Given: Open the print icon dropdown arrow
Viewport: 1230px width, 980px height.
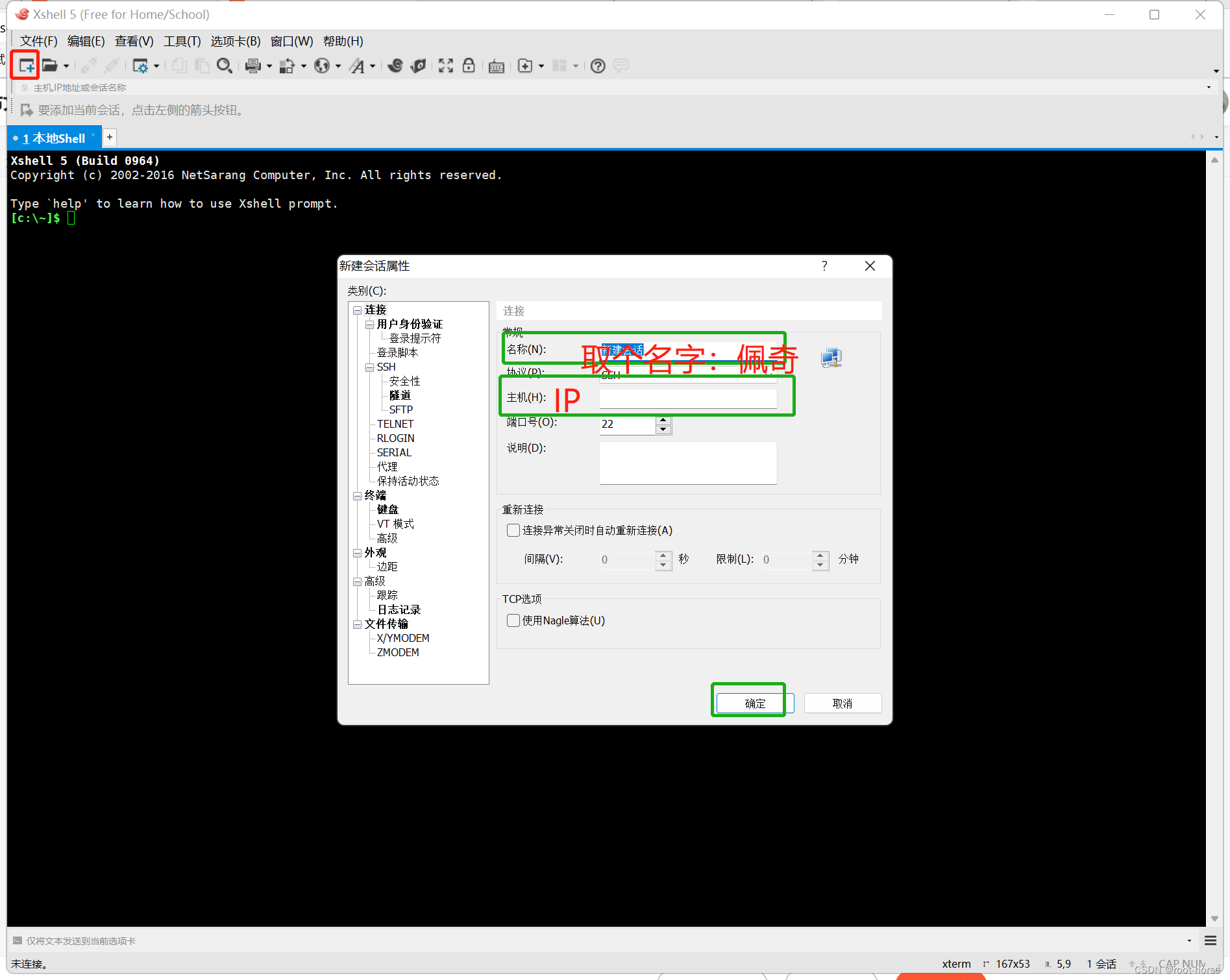Looking at the screenshot, I should click(269, 66).
